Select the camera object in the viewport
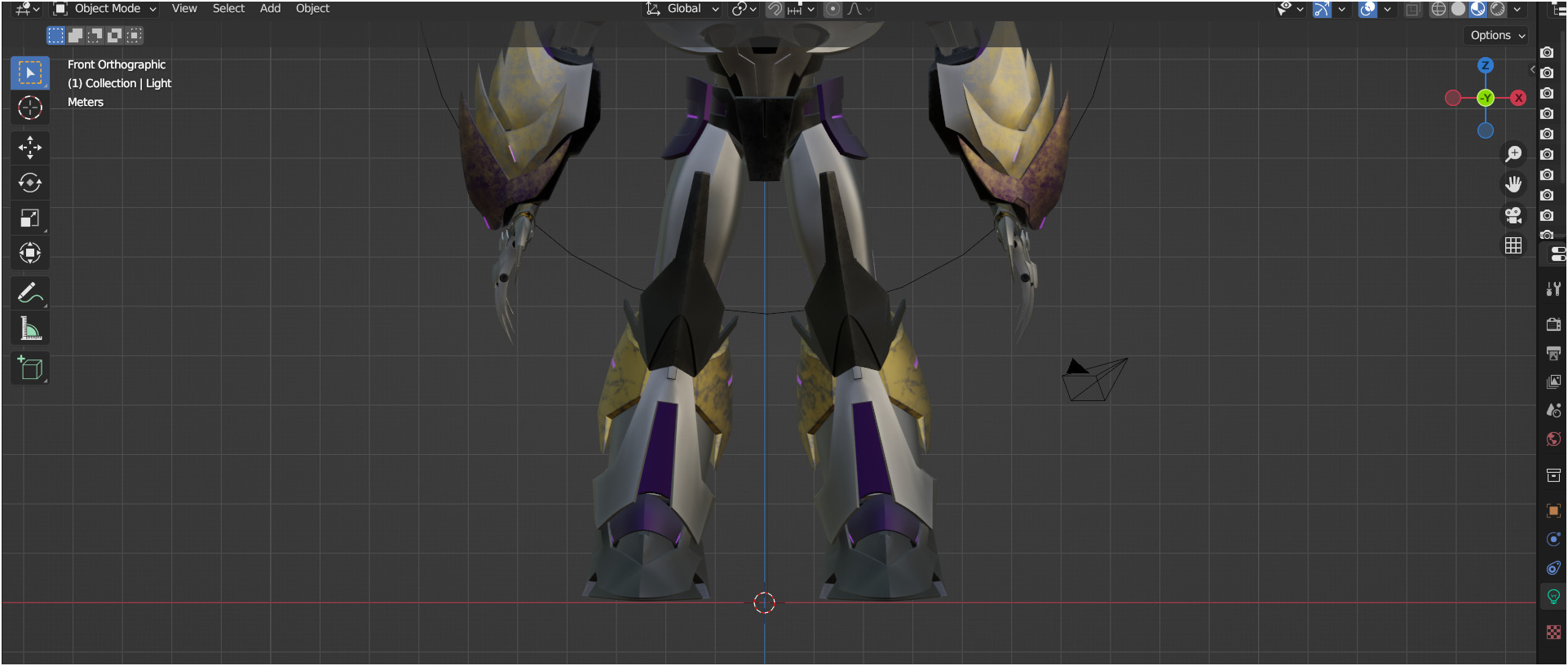The image size is (1568, 666). [1094, 379]
